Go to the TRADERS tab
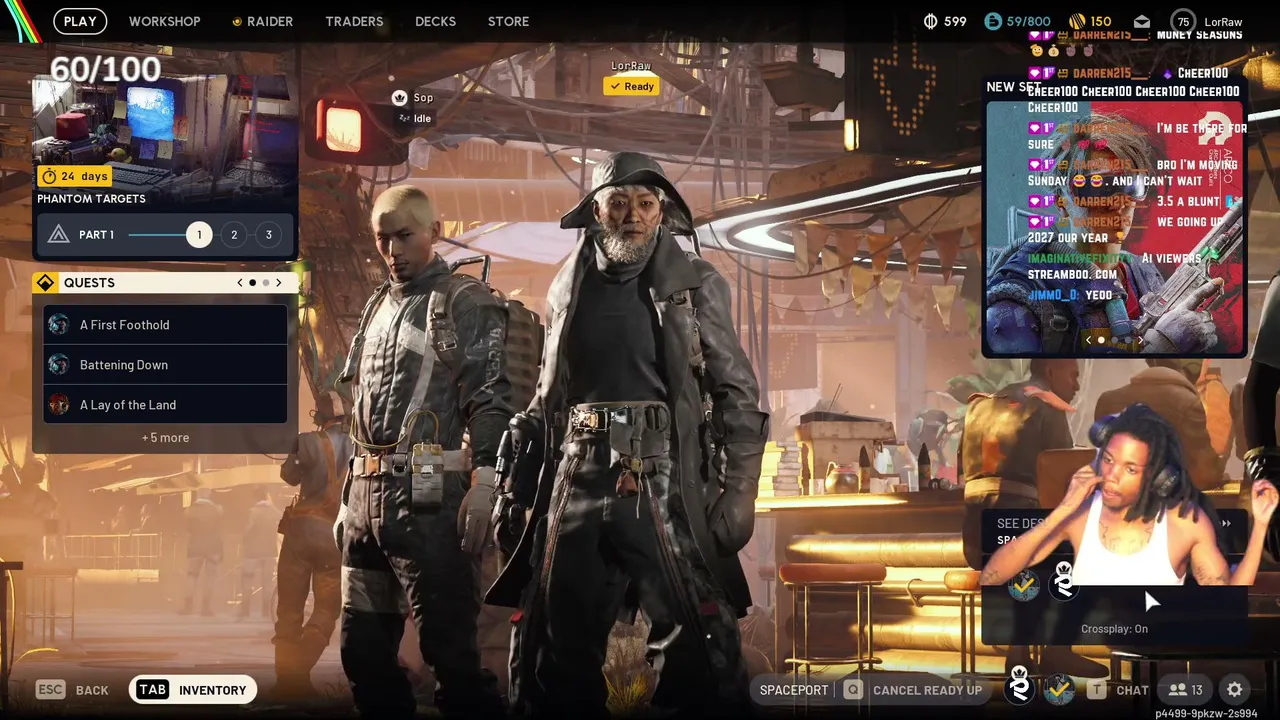 (x=354, y=21)
